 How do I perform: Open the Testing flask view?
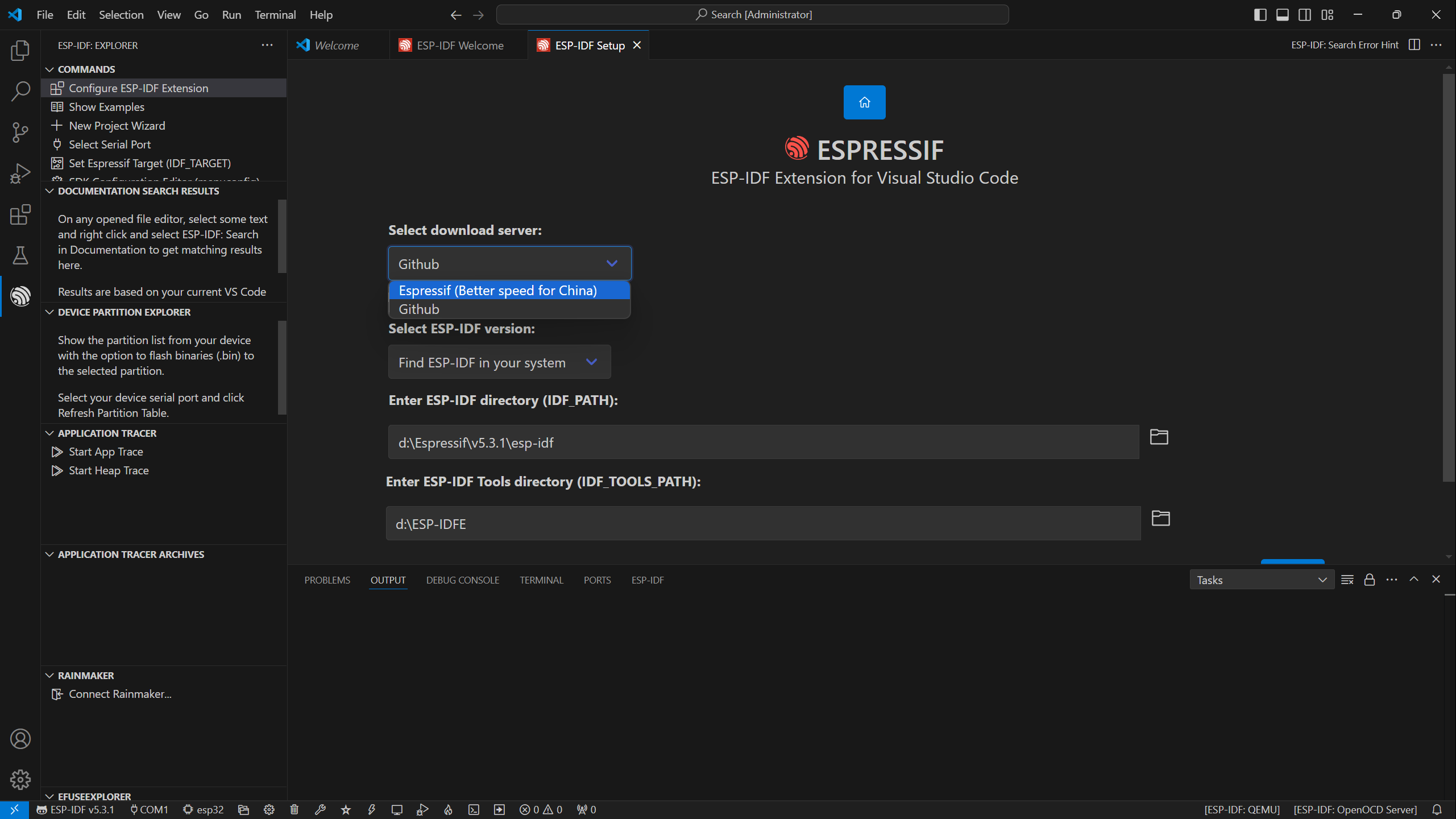pyautogui.click(x=20, y=255)
